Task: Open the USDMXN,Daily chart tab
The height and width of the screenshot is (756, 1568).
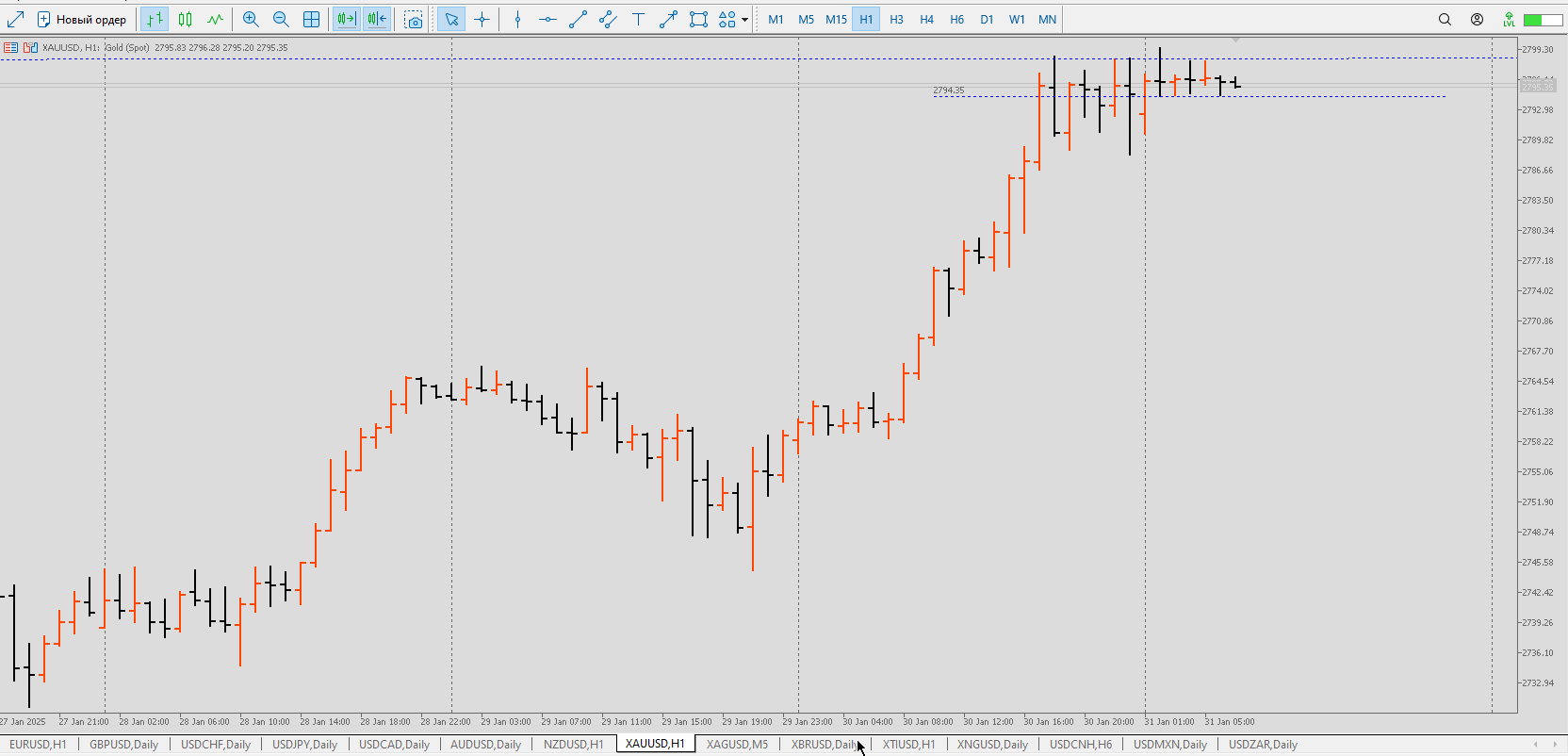Action: (x=1170, y=744)
